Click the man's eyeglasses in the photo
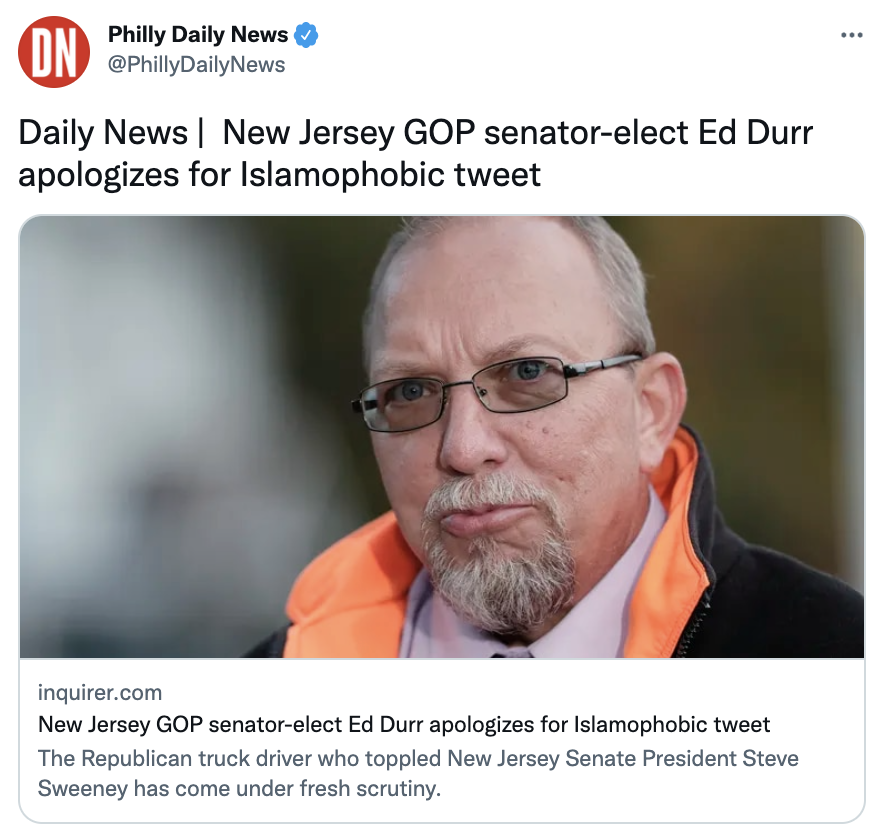Image resolution: width=882 pixels, height=838 pixels. pos(495,392)
